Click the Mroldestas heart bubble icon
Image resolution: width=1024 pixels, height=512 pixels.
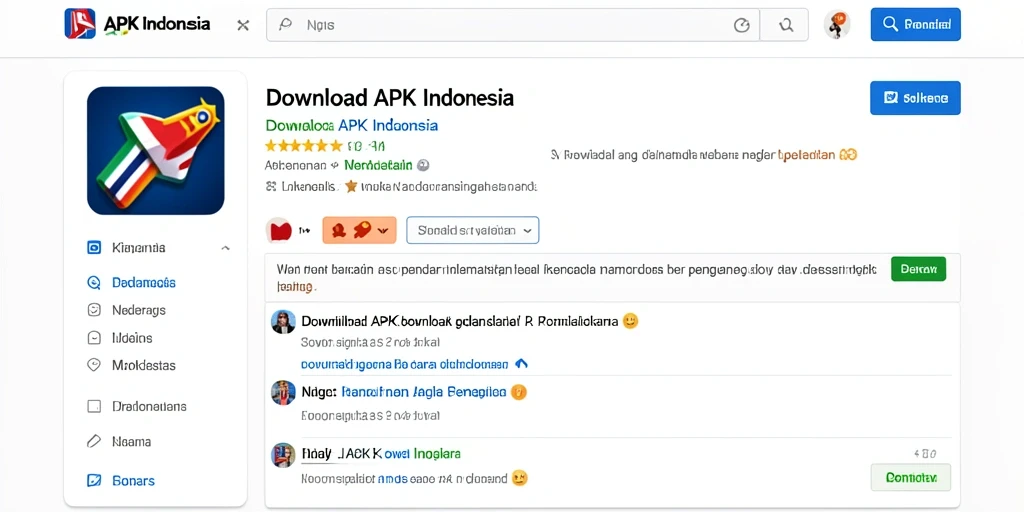pyautogui.click(x=94, y=365)
